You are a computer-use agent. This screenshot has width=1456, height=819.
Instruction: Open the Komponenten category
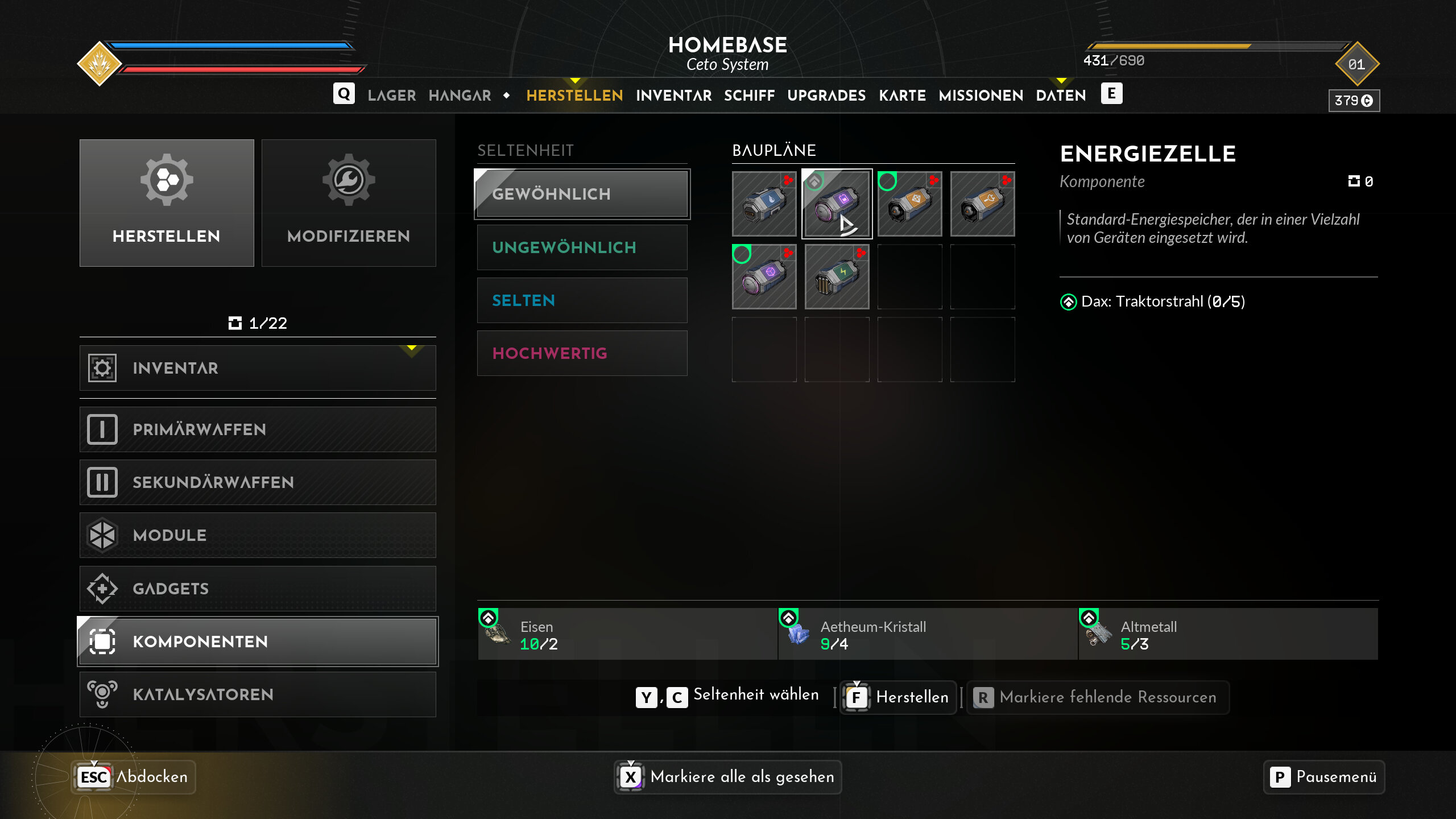tap(258, 642)
